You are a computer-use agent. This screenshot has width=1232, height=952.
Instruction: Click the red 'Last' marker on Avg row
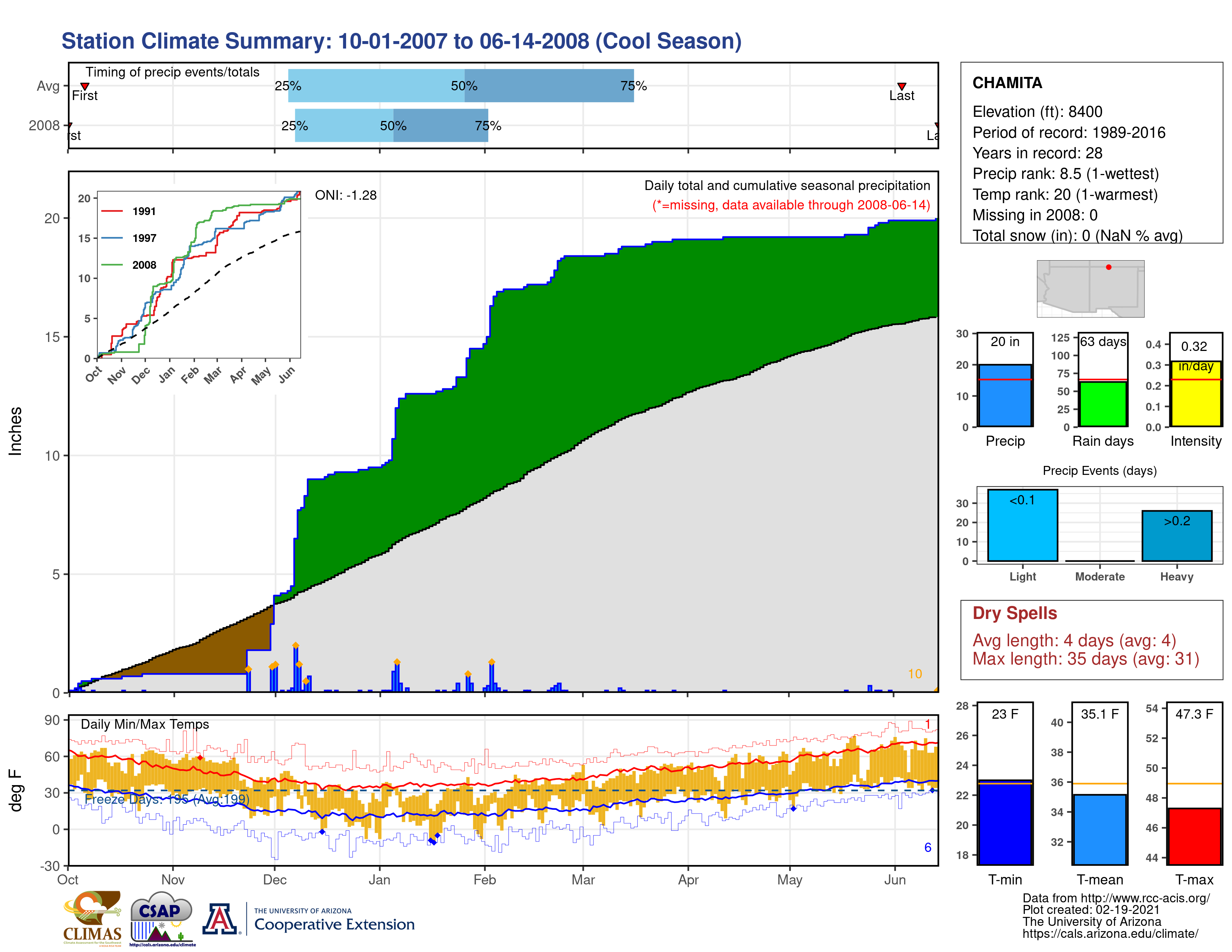(902, 86)
